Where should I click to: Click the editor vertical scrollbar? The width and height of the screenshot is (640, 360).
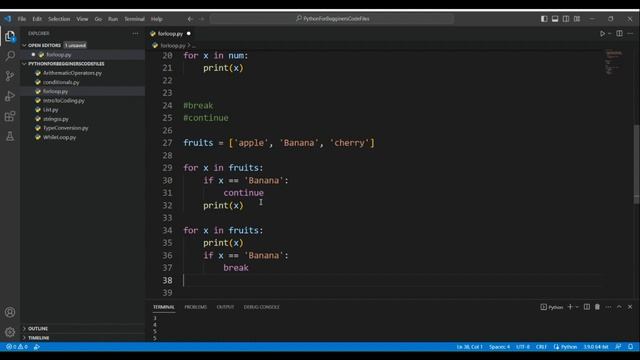coord(636,164)
